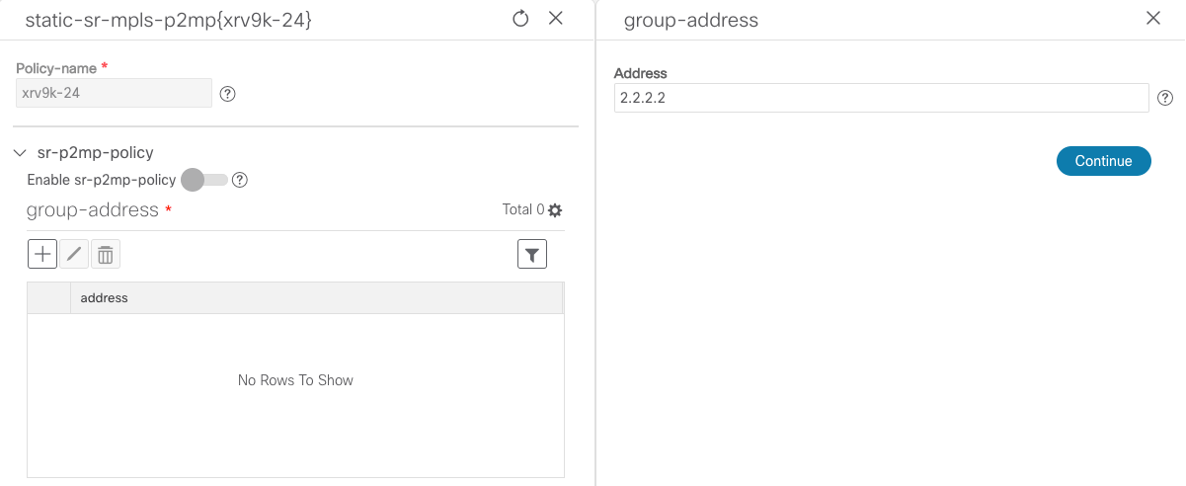Close the static-sr-mpls-p2mp panel
This screenshot has width=1186, height=486.
click(x=556, y=19)
